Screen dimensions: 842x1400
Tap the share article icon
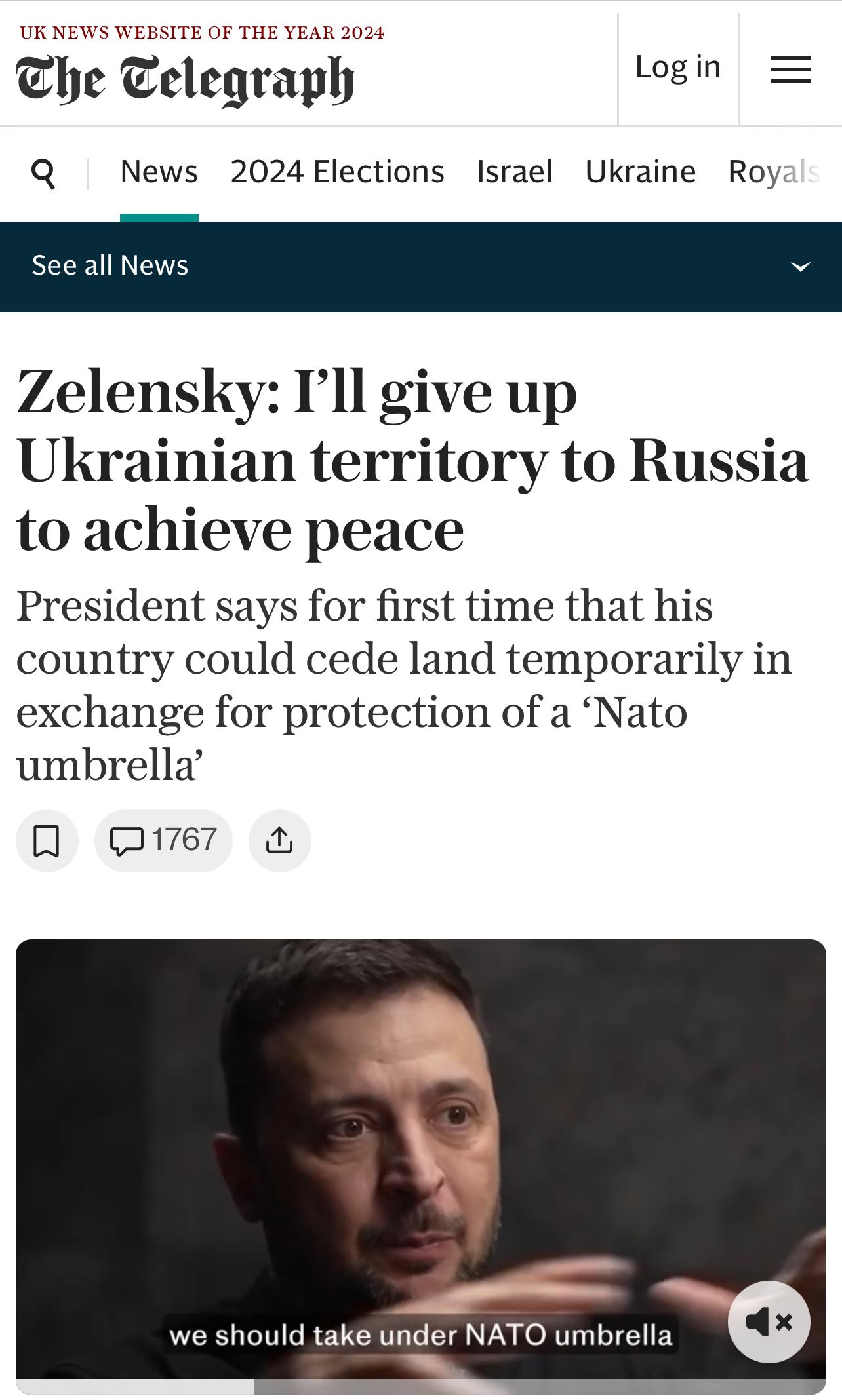(x=279, y=840)
